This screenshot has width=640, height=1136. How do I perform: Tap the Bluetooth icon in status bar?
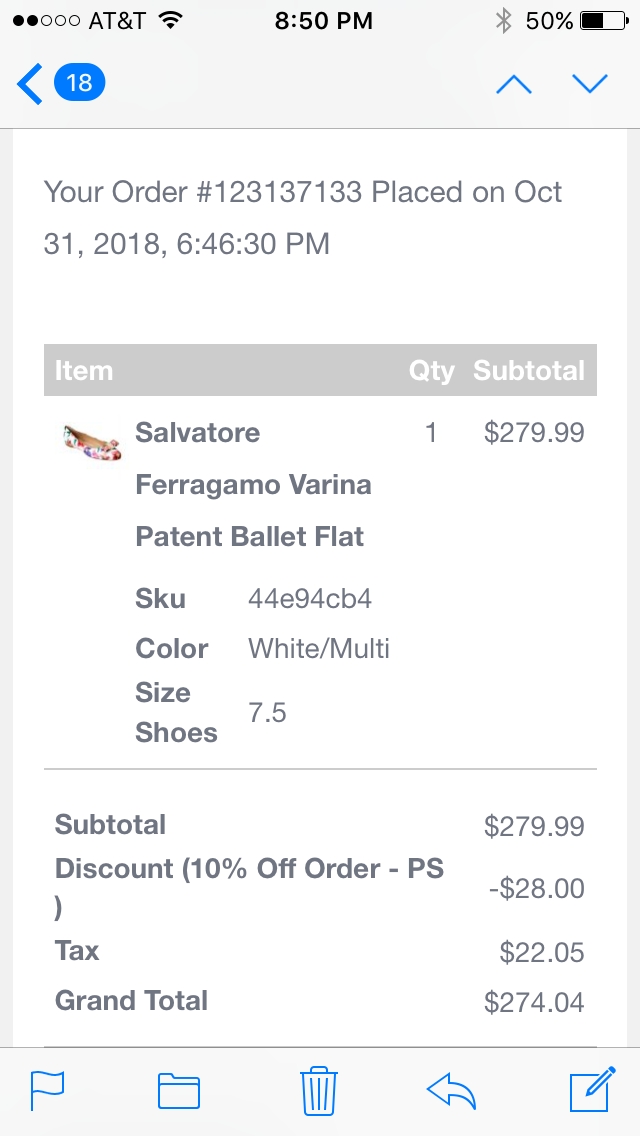click(503, 21)
